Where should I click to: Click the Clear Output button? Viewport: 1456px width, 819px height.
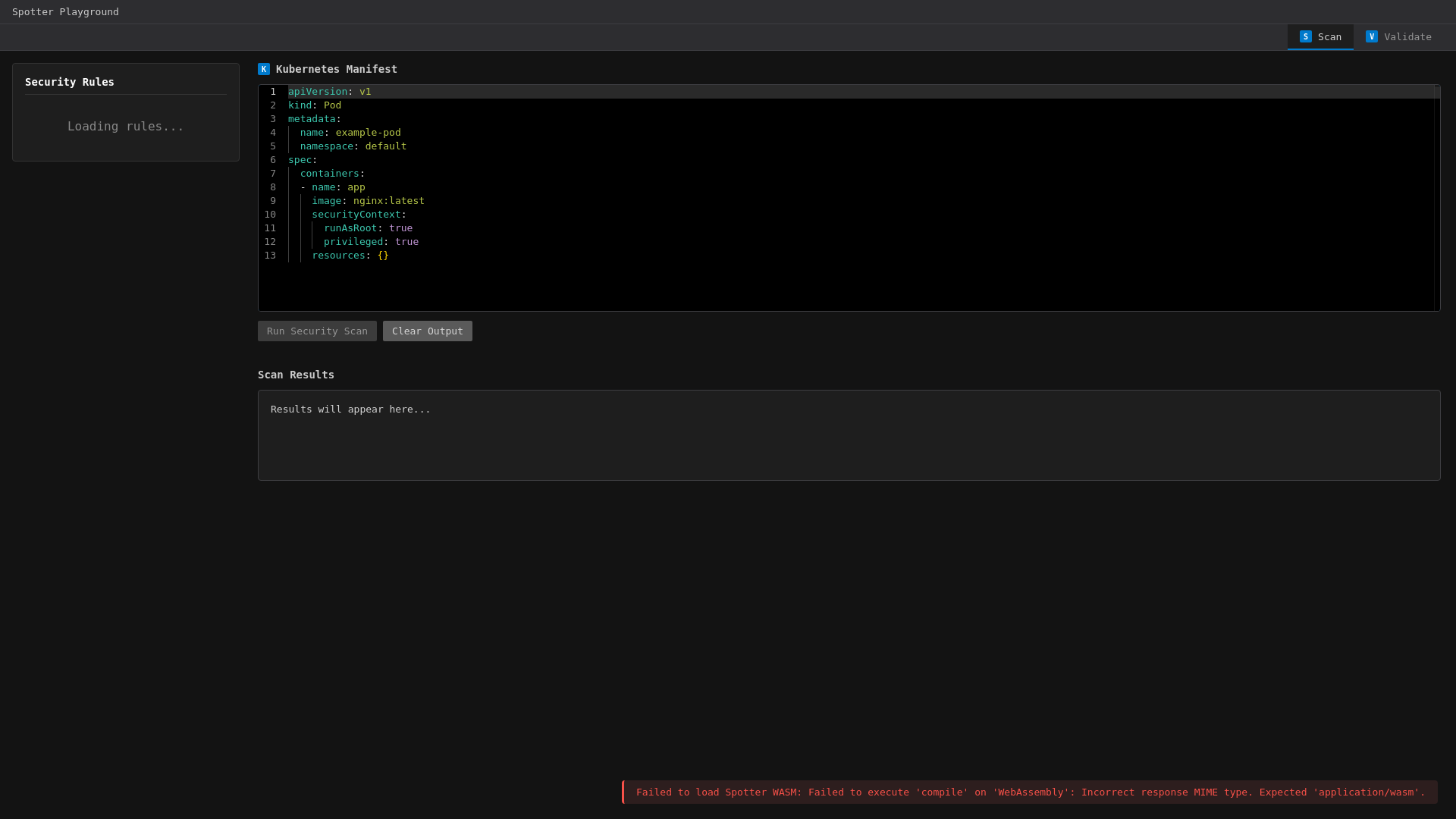pos(428,331)
